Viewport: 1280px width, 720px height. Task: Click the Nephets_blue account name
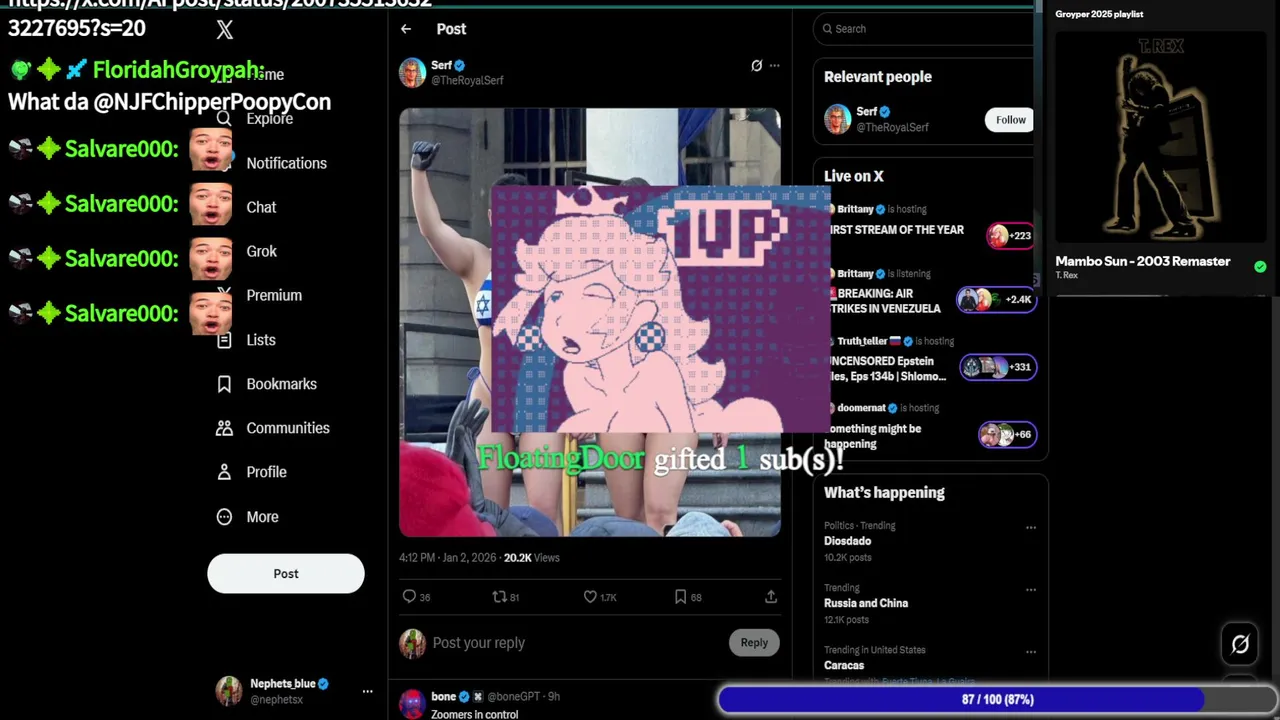[283, 684]
